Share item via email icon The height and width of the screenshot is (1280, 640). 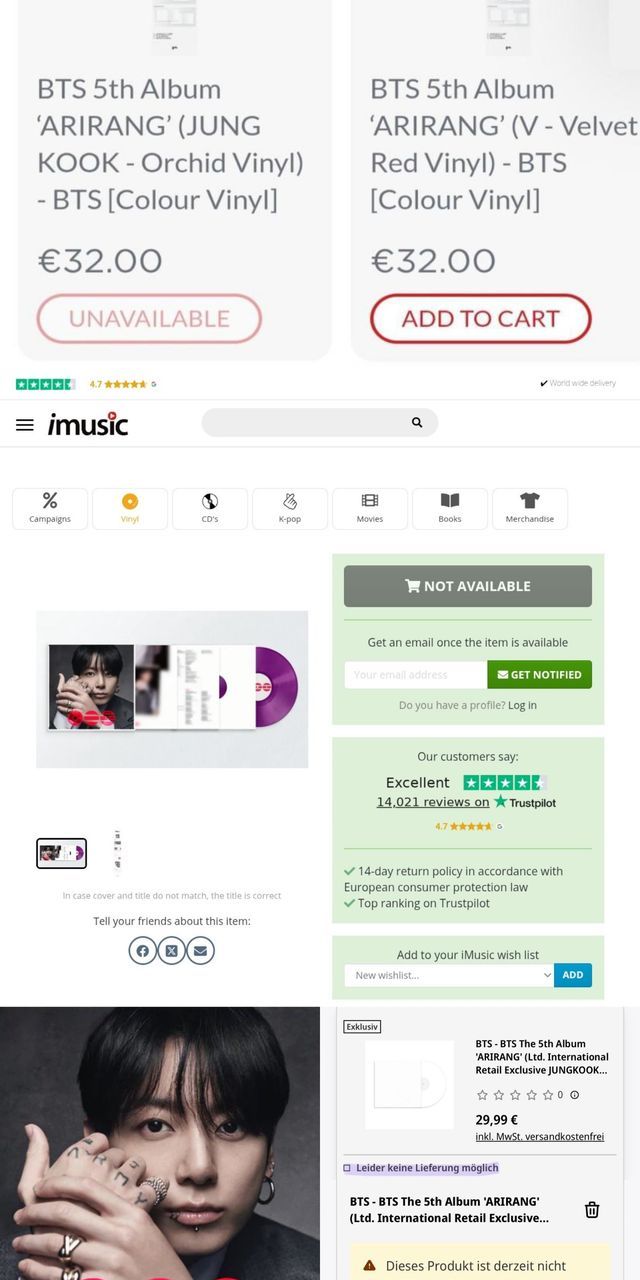(x=201, y=950)
